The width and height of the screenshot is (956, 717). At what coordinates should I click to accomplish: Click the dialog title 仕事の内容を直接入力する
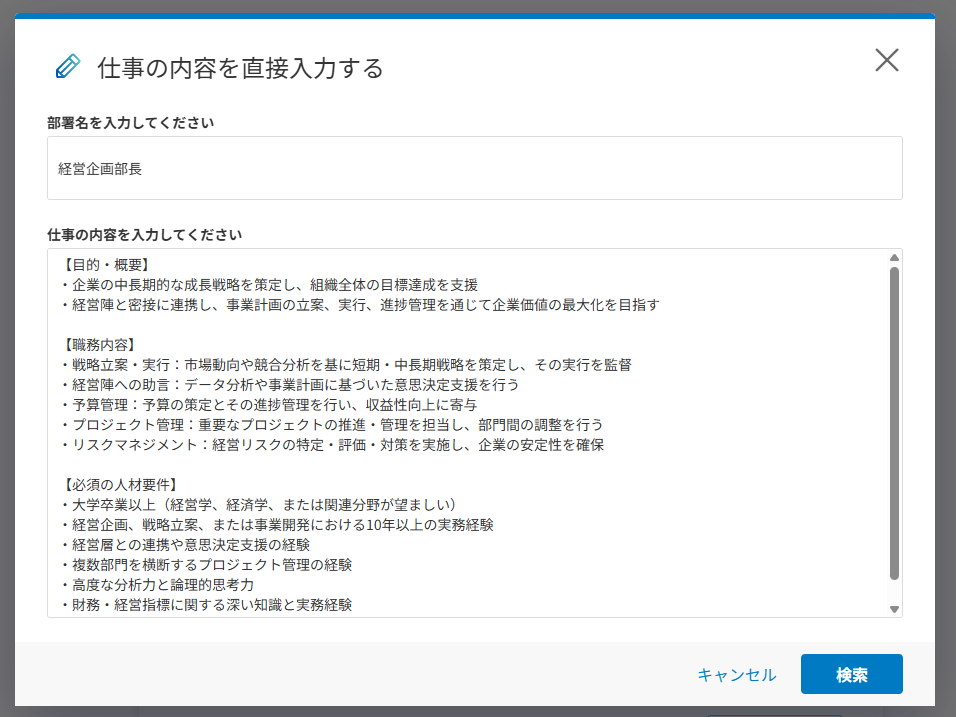240,68
